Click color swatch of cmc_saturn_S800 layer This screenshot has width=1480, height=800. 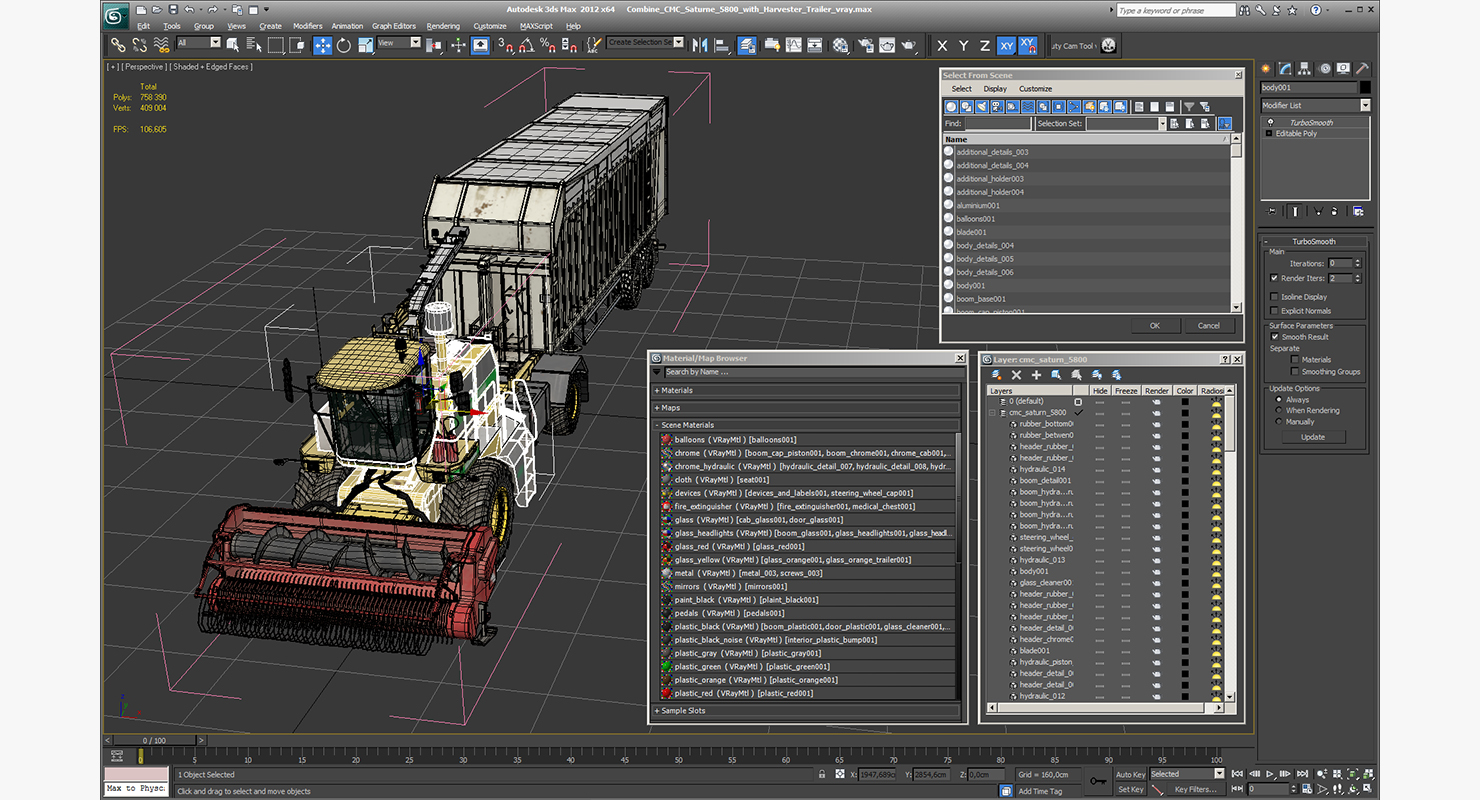(x=1185, y=412)
